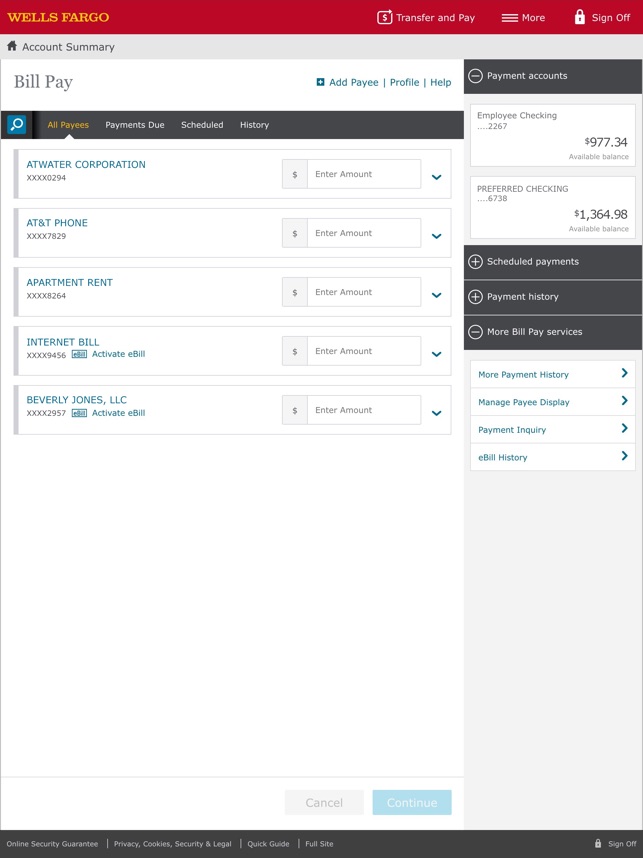Screen dimensions: 643x858
Task: Select the All Payees tab
Action: tap(68, 125)
